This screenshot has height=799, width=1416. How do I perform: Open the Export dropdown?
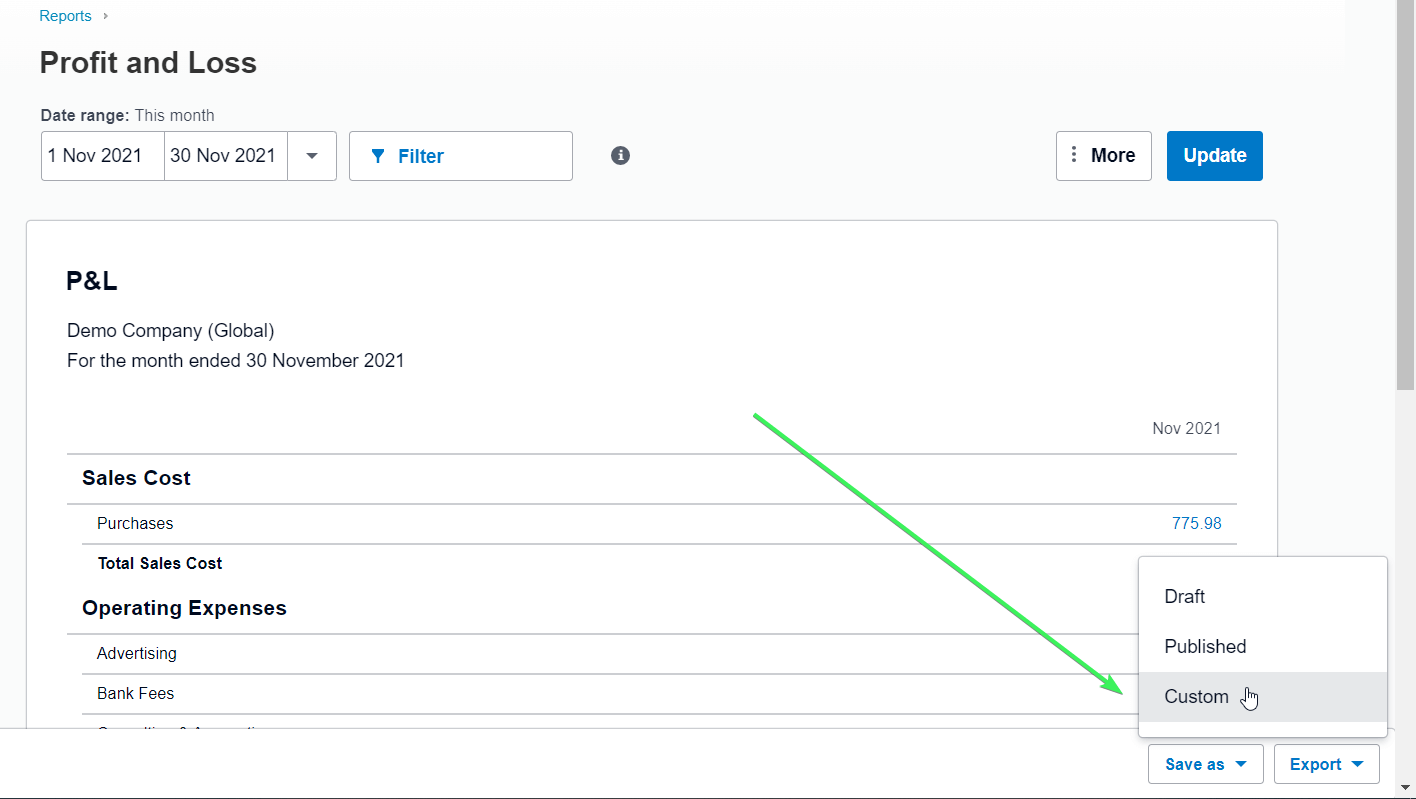1326,763
